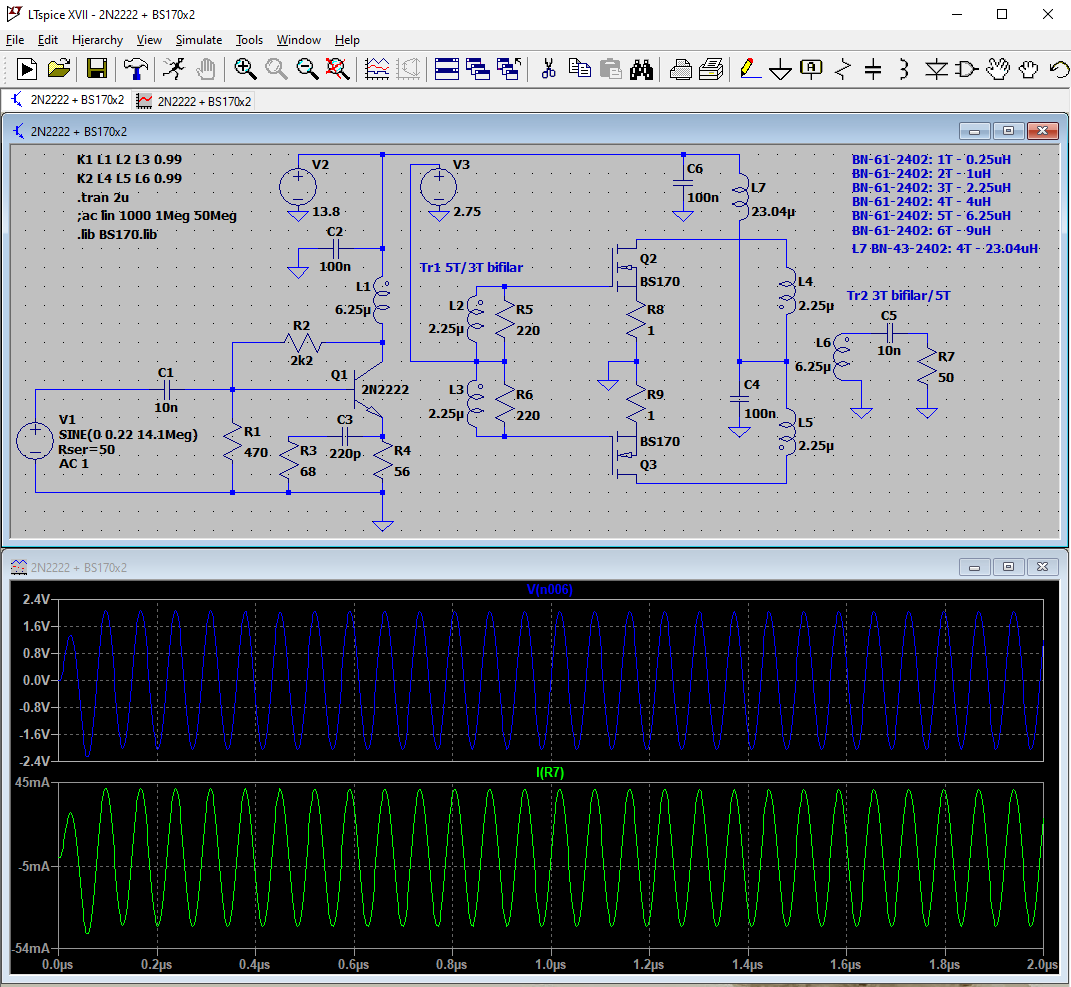Click the Run simulation icon

[174, 69]
